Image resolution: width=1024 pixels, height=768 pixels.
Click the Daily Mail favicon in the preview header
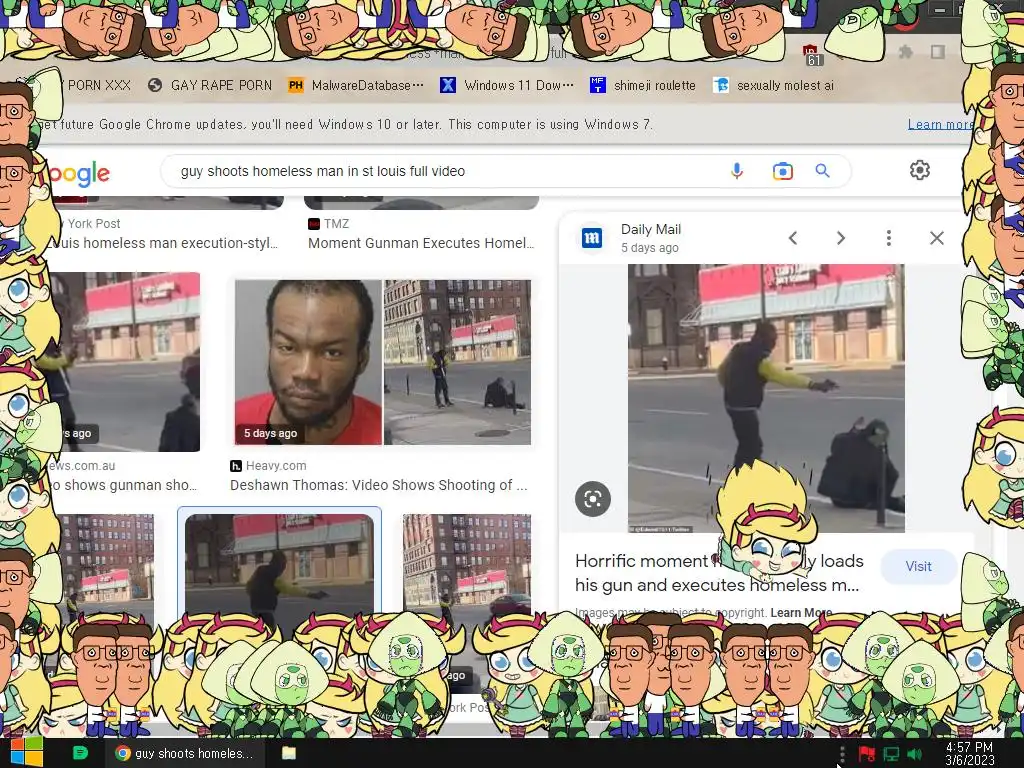click(x=592, y=238)
